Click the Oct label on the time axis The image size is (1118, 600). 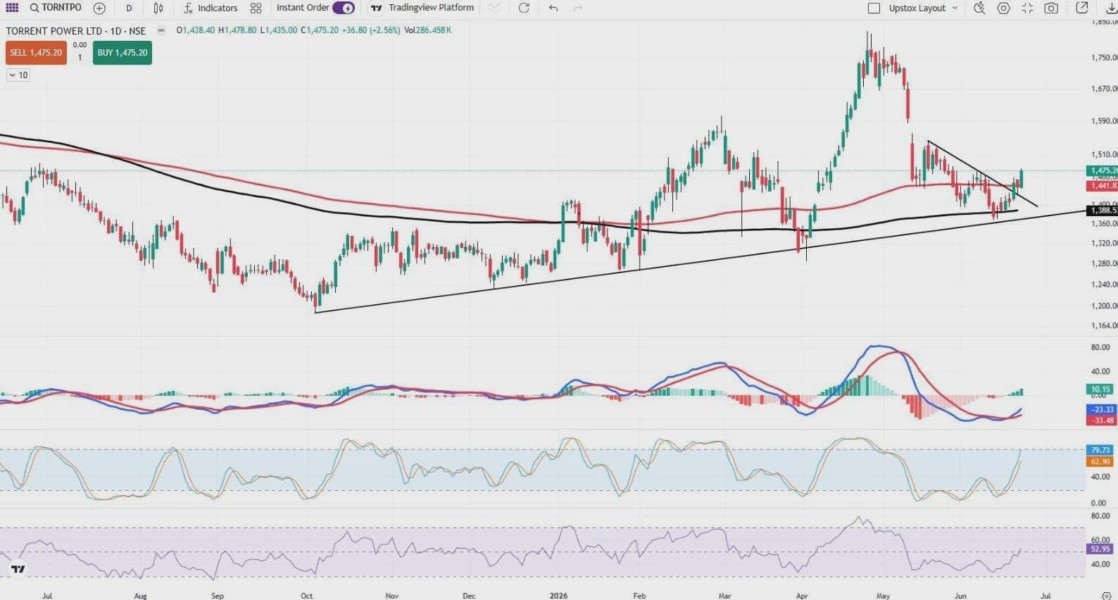tap(307, 595)
